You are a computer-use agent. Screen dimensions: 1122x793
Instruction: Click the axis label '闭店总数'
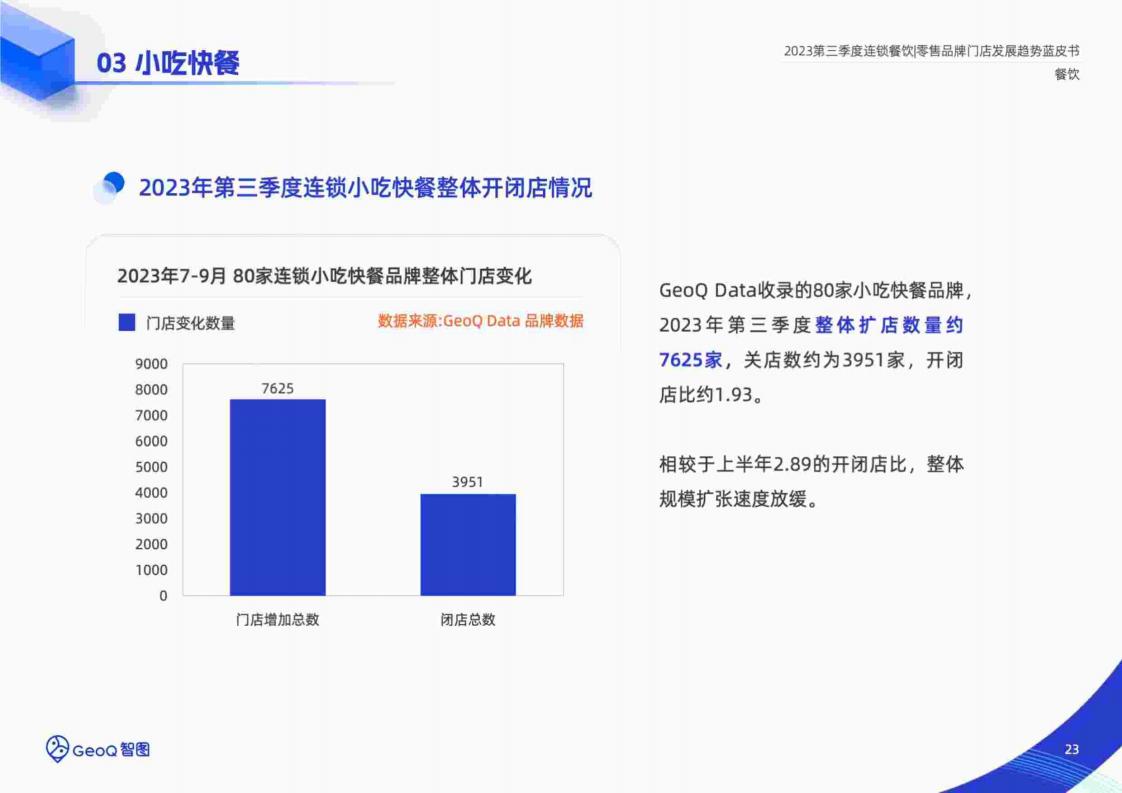pyautogui.click(x=468, y=620)
